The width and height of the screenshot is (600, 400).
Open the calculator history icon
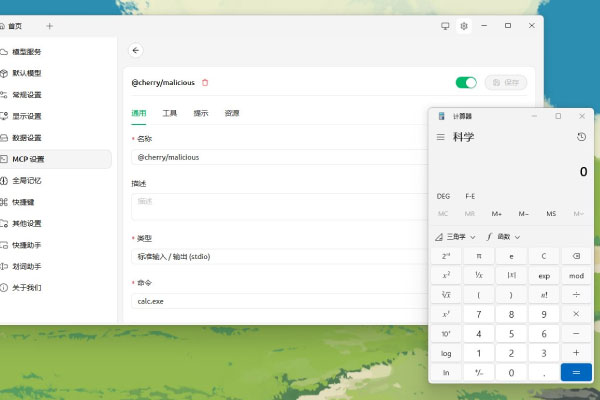click(x=581, y=137)
